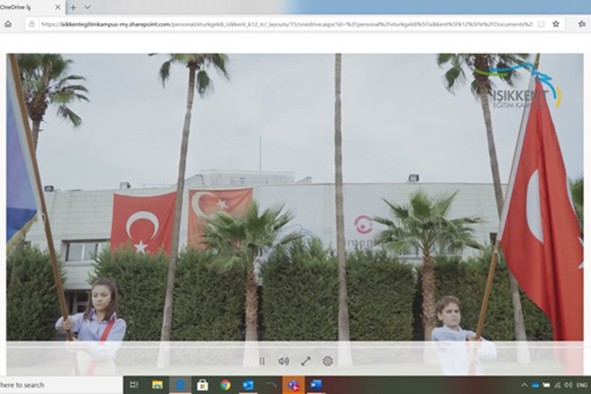
Task: Go to browser home page
Action: (8, 24)
